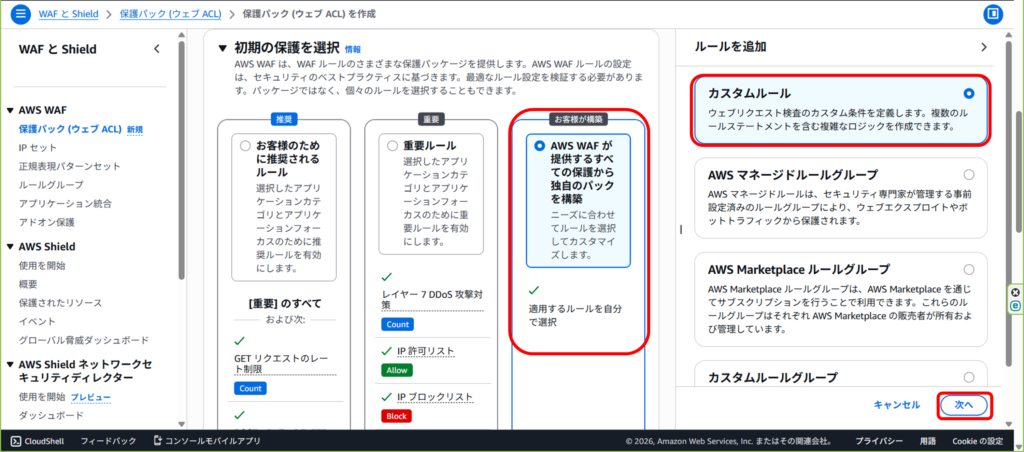This screenshot has width=1024, height=452.
Task: Collapse the 初期の保護を選択 section
Action: pos(222,47)
